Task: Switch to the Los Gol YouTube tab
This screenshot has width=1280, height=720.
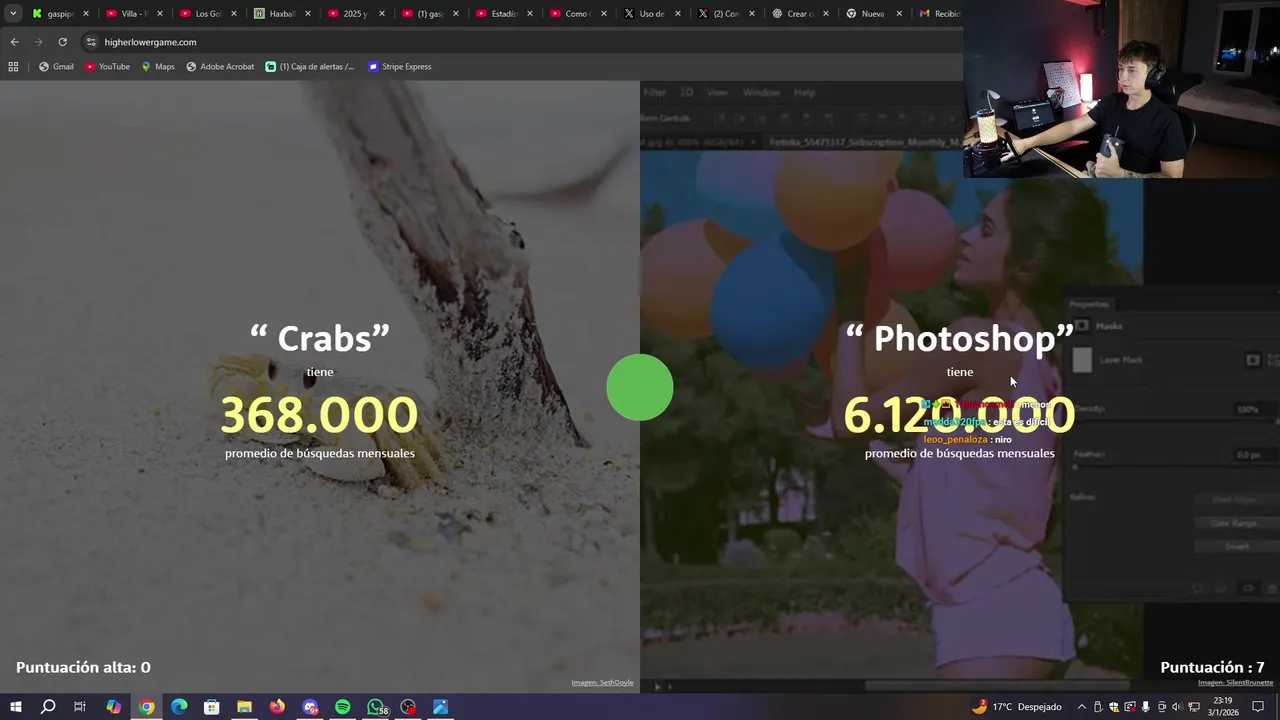Action: click(208, 14)
